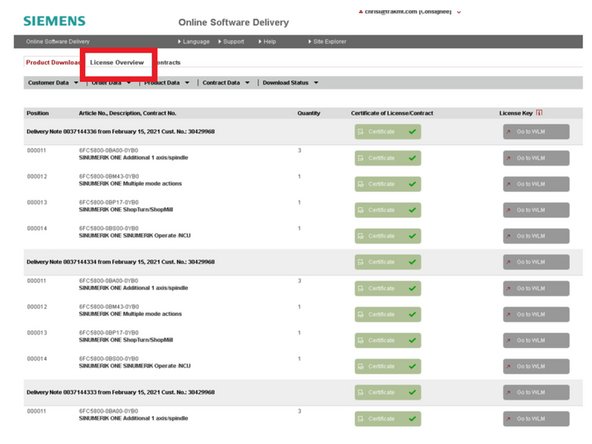Click the Siemens logo
Viewport: 592px width, 444px height.
[x=54, y=21]
